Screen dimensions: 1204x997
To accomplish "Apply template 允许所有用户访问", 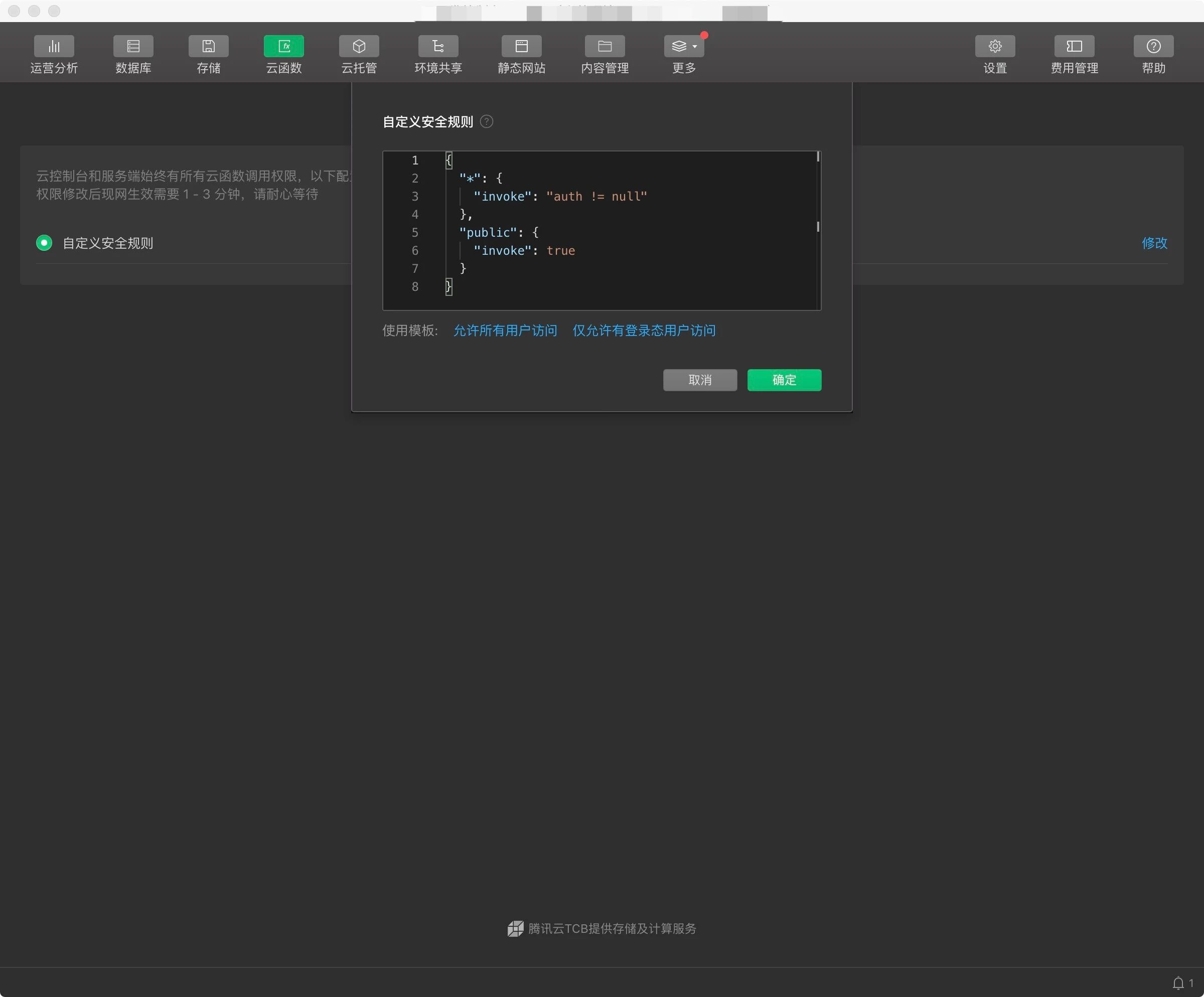I will [505, 330].
